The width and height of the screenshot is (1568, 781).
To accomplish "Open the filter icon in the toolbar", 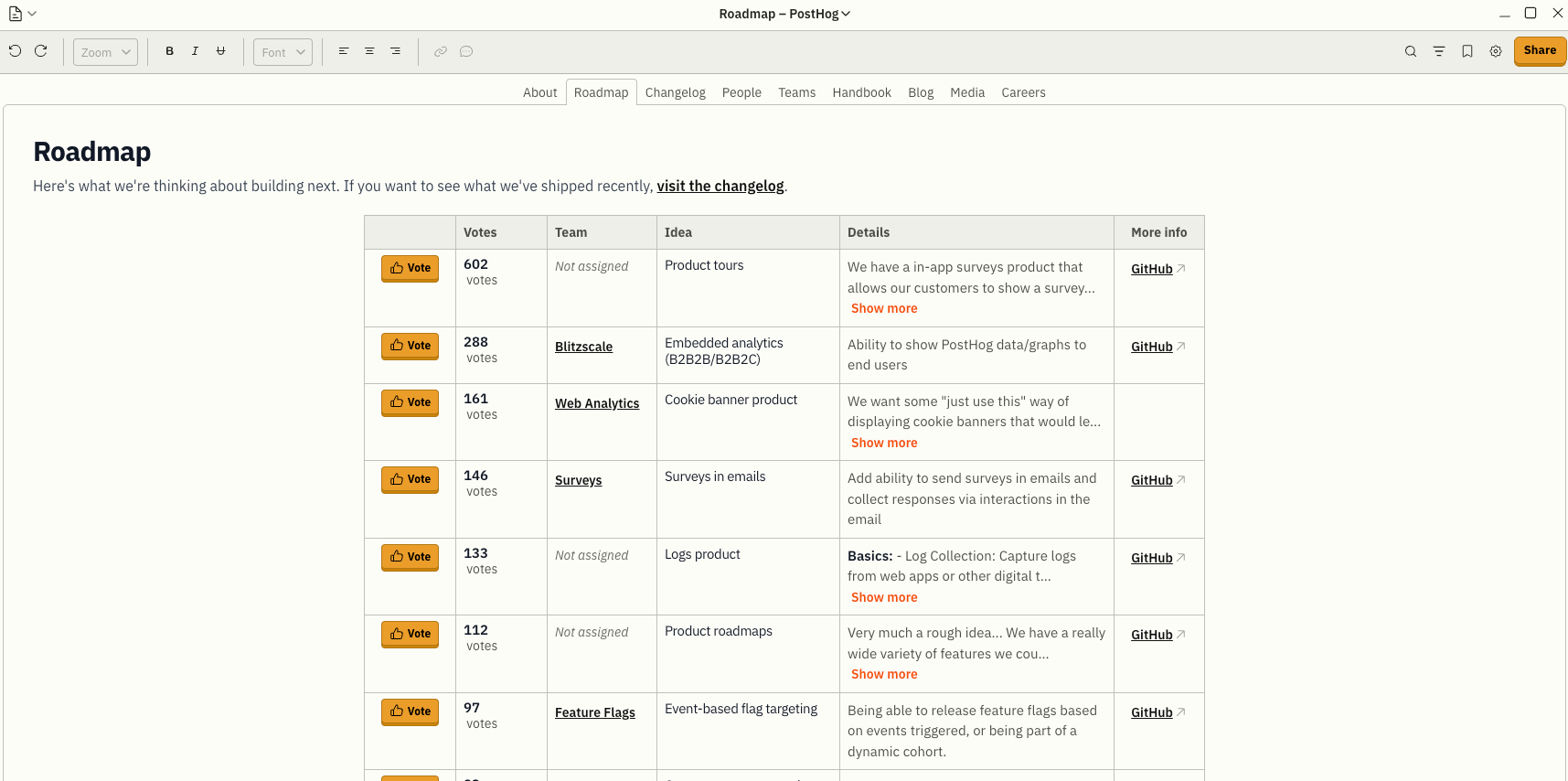I will [x=1439, y=51].
